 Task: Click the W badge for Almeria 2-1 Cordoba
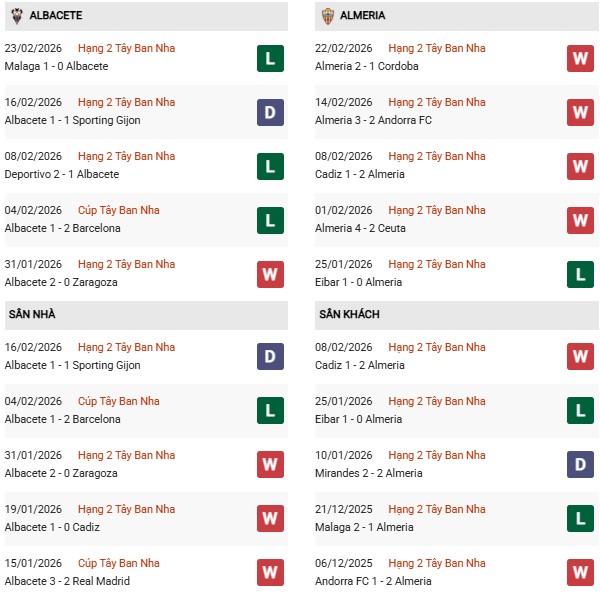(580, 58)
